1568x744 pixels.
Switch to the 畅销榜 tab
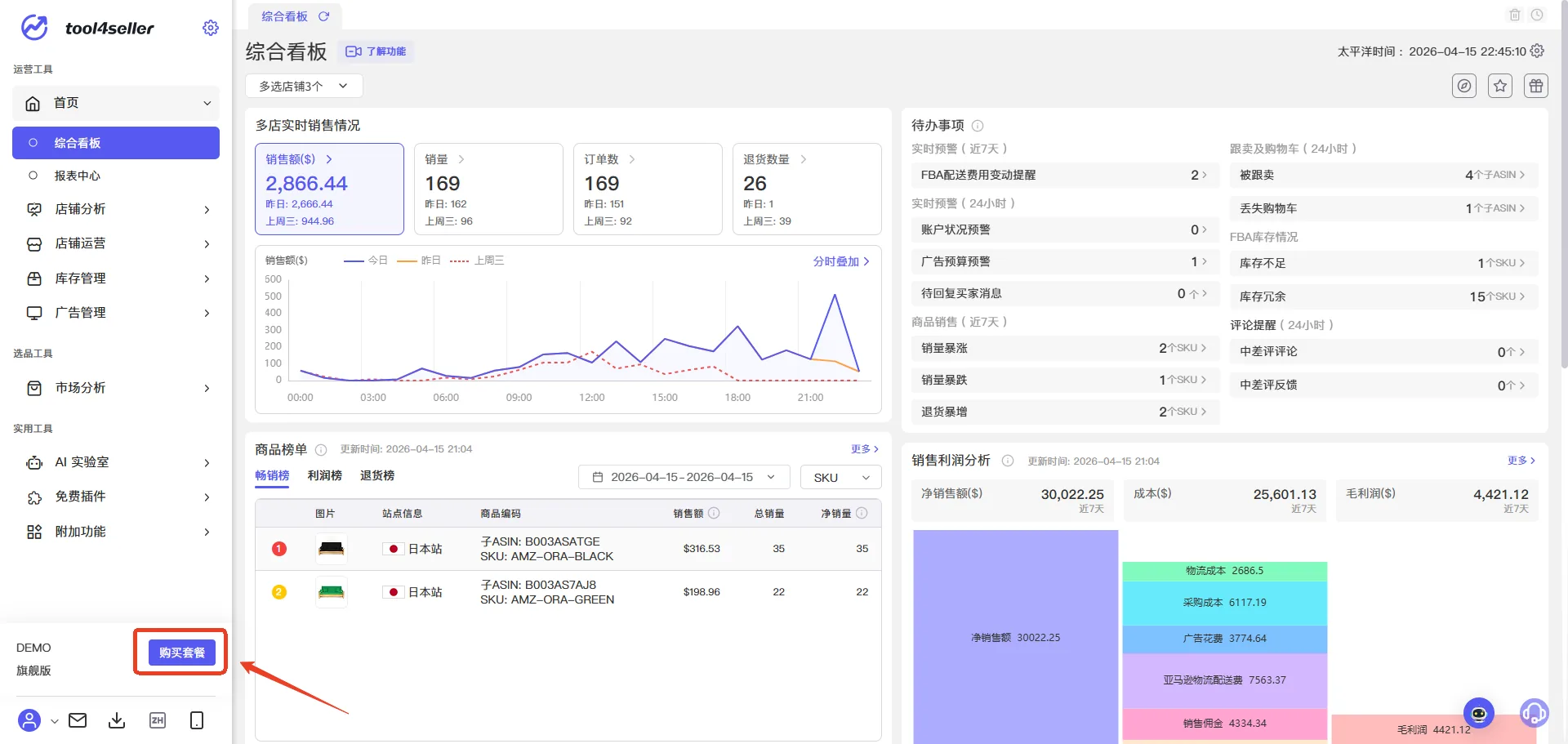[272, 475]
